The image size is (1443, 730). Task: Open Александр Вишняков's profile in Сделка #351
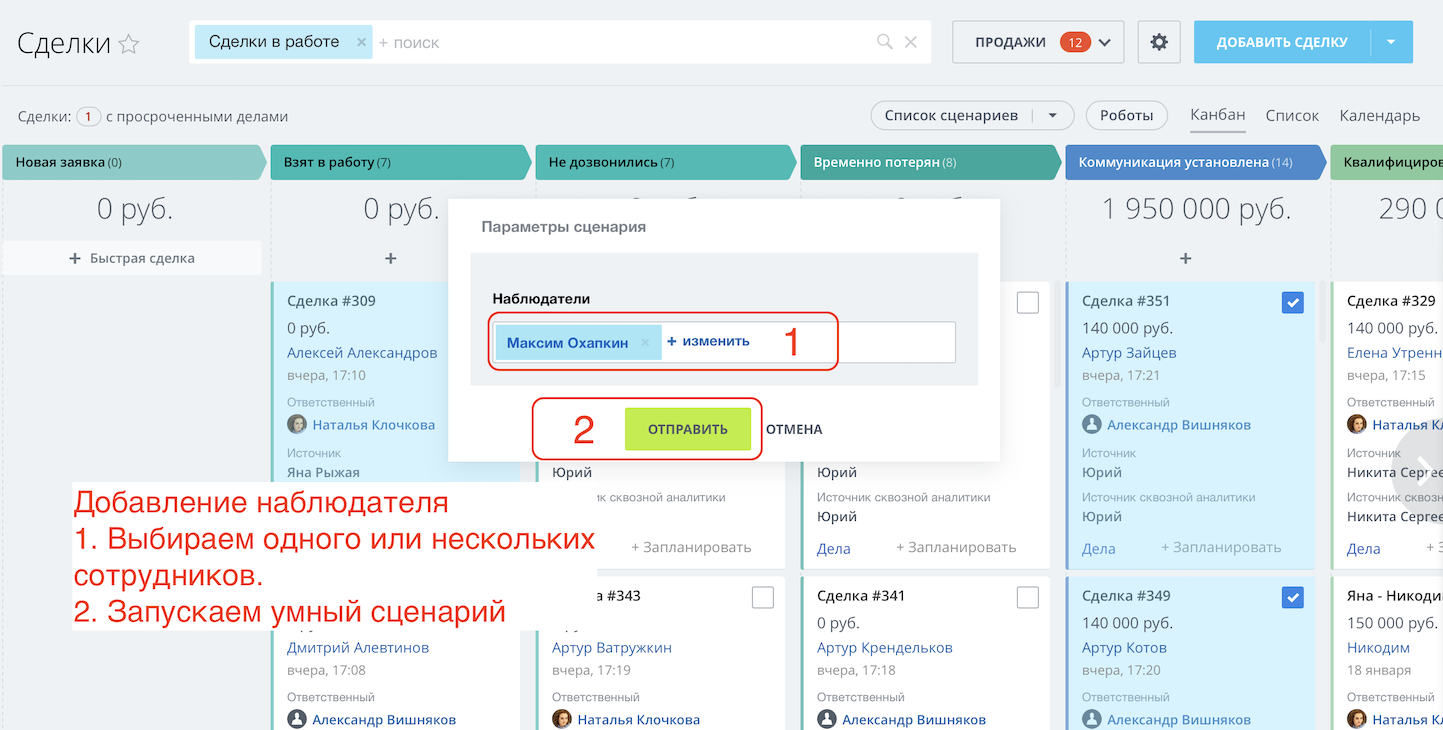tap(1179, 425)
